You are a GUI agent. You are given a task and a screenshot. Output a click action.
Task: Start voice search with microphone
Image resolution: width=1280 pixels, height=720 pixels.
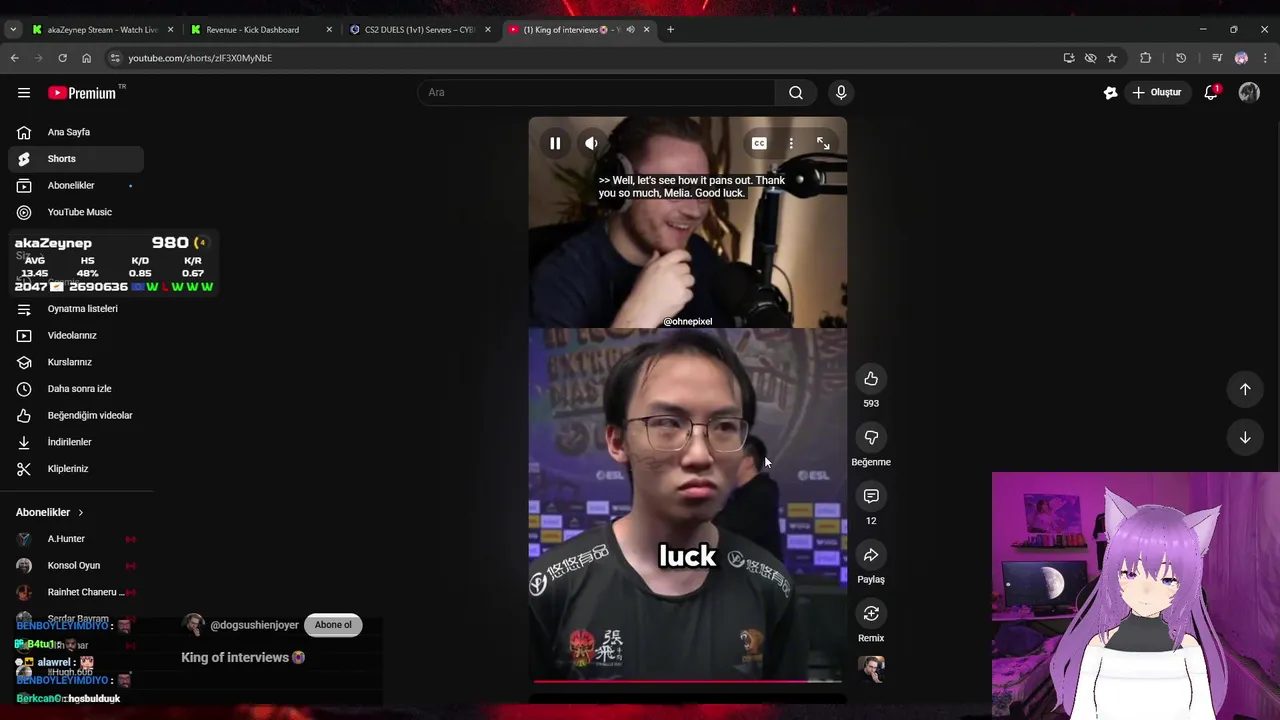(841, 92)
